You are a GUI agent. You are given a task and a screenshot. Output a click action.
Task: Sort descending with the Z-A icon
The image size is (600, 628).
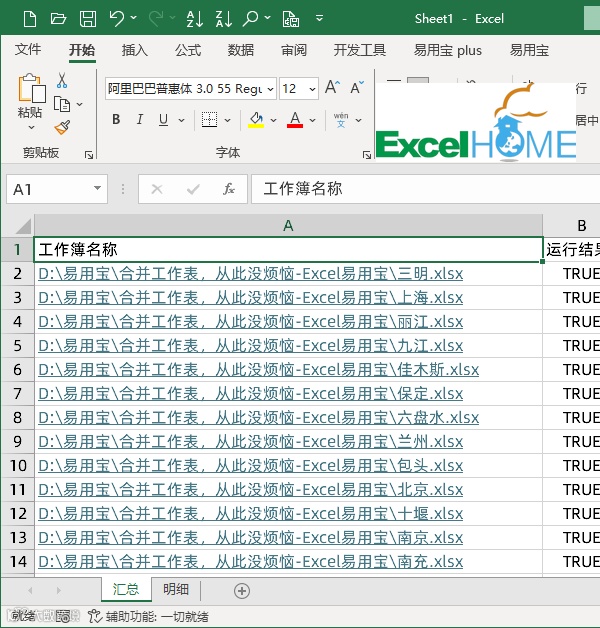223,18
